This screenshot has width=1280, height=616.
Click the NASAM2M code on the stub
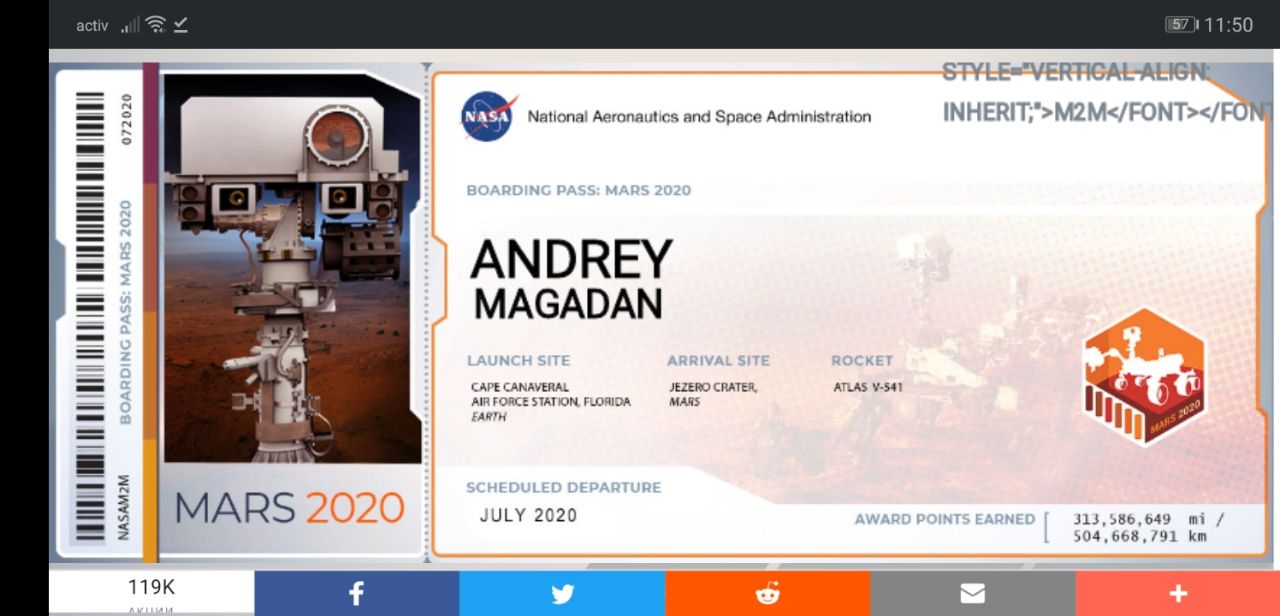point(124,507)
